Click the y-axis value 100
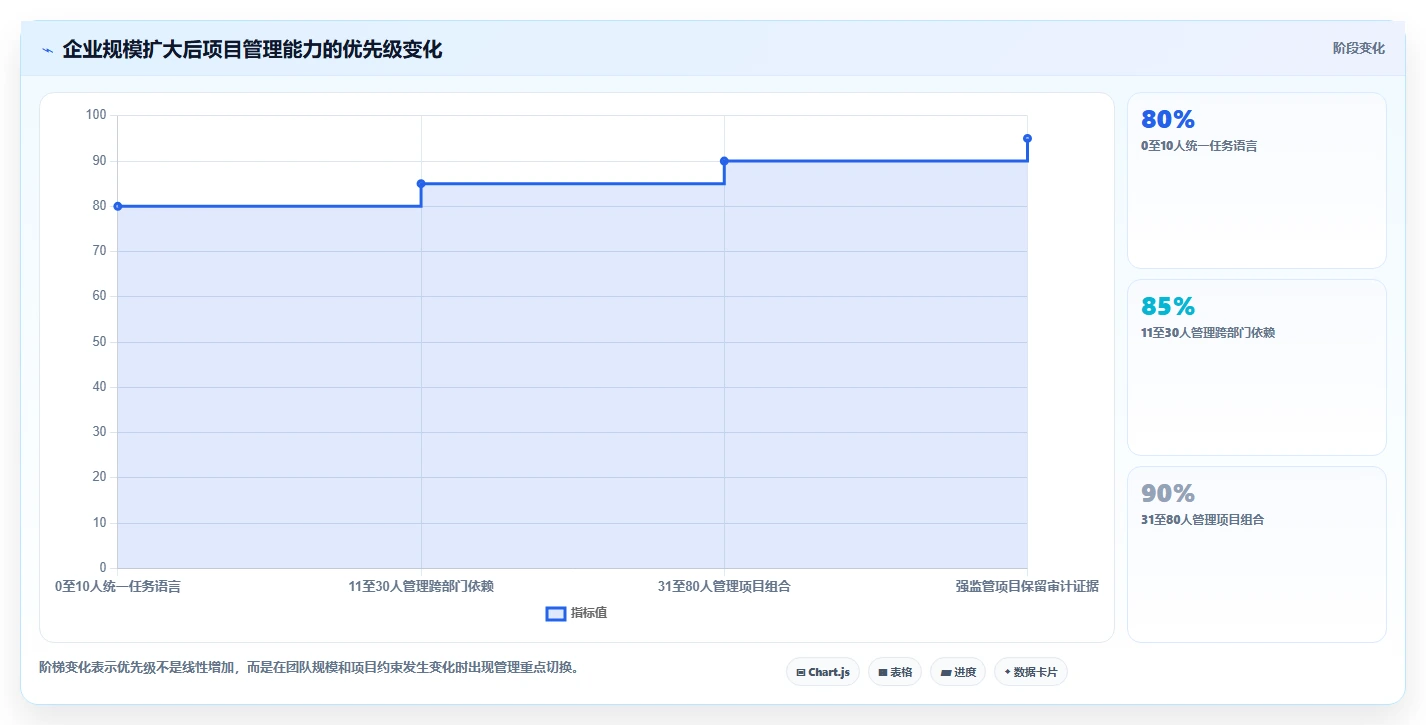This screenshot has height=725, width=1426. 96,115
